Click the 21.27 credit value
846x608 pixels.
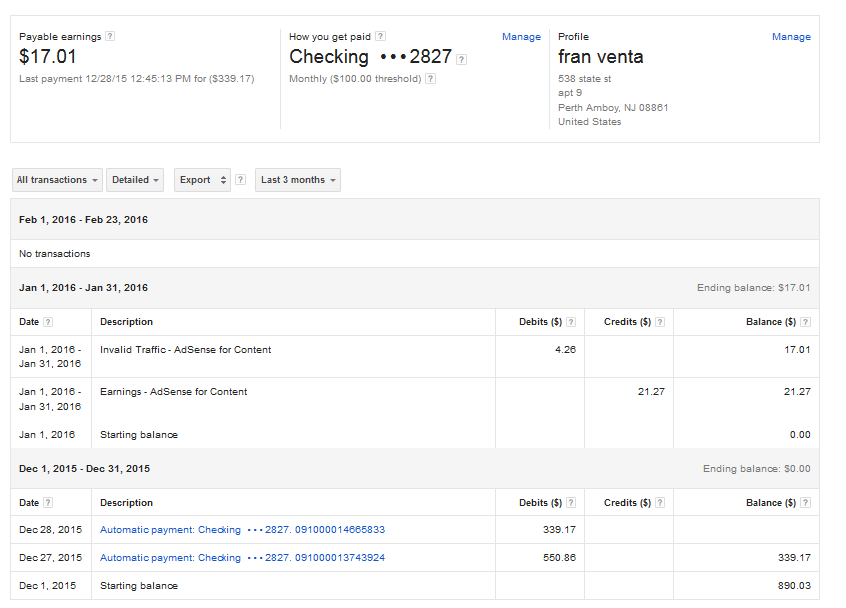(x=651, y=392)
